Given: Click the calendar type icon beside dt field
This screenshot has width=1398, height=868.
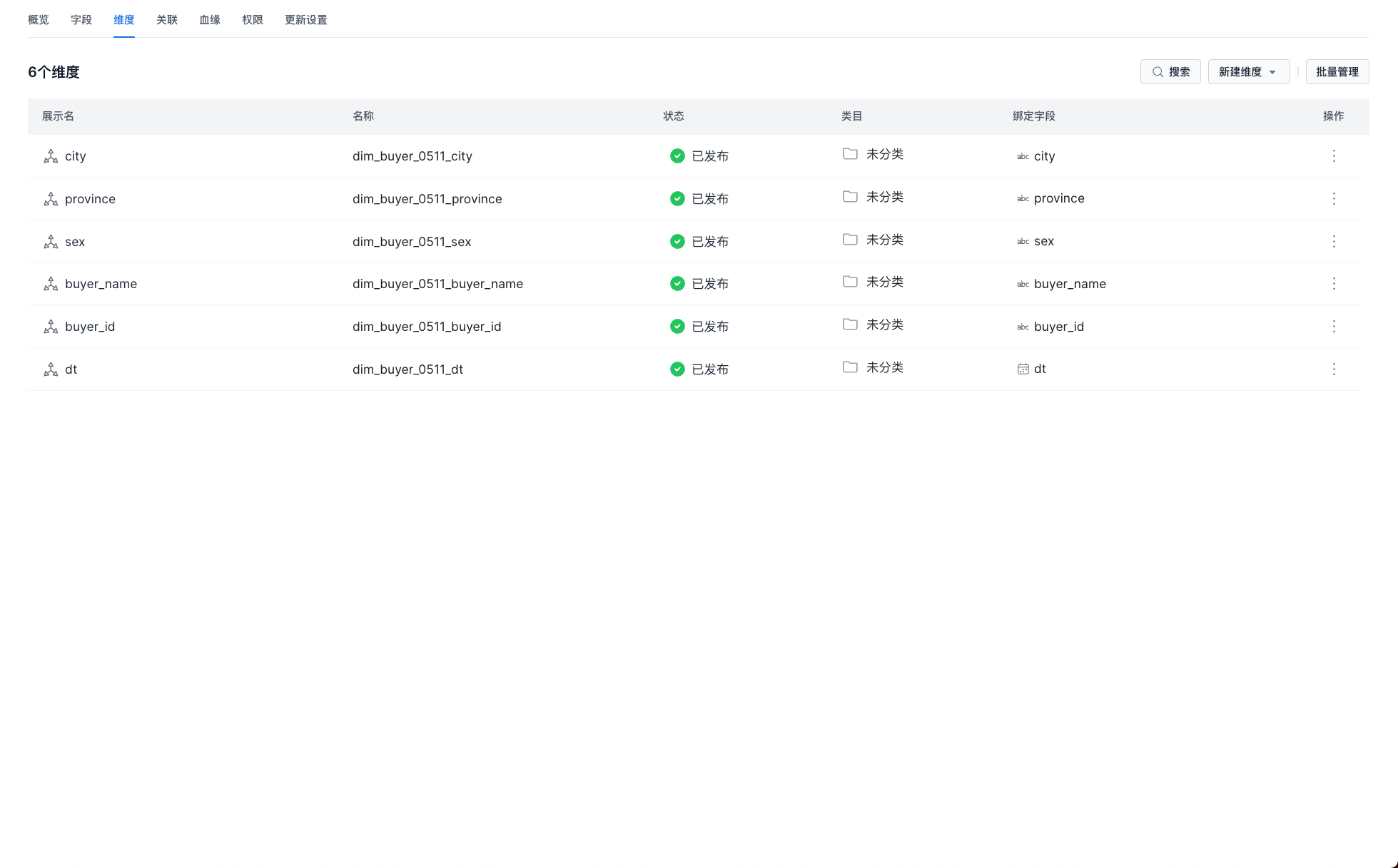Looking at the screenshot, I should (x=1023, y=369).
